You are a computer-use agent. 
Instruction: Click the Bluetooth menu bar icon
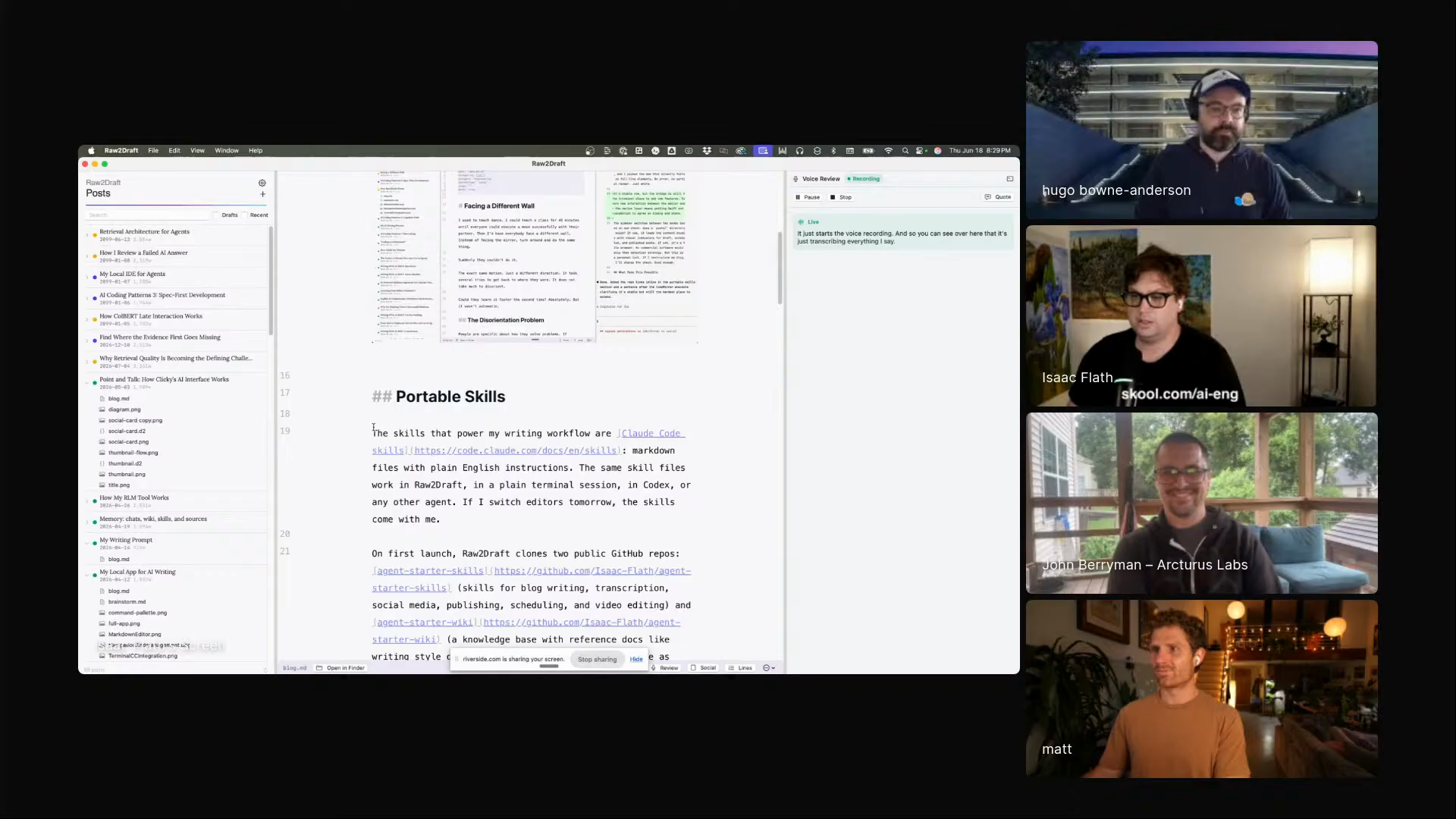(x=833, y=151)
